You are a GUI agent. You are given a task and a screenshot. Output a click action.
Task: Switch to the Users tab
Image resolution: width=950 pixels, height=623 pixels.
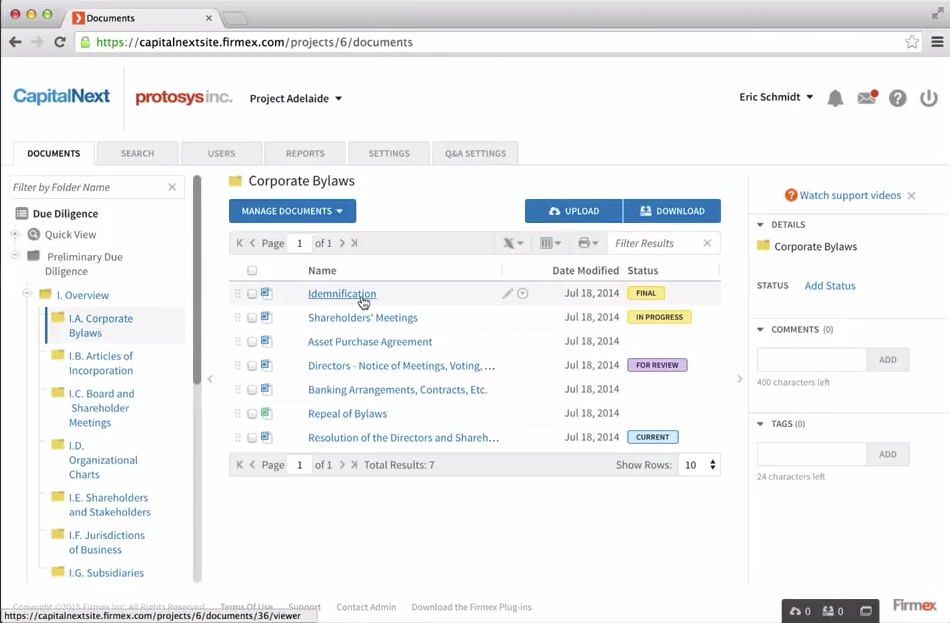tap(221, 153)
